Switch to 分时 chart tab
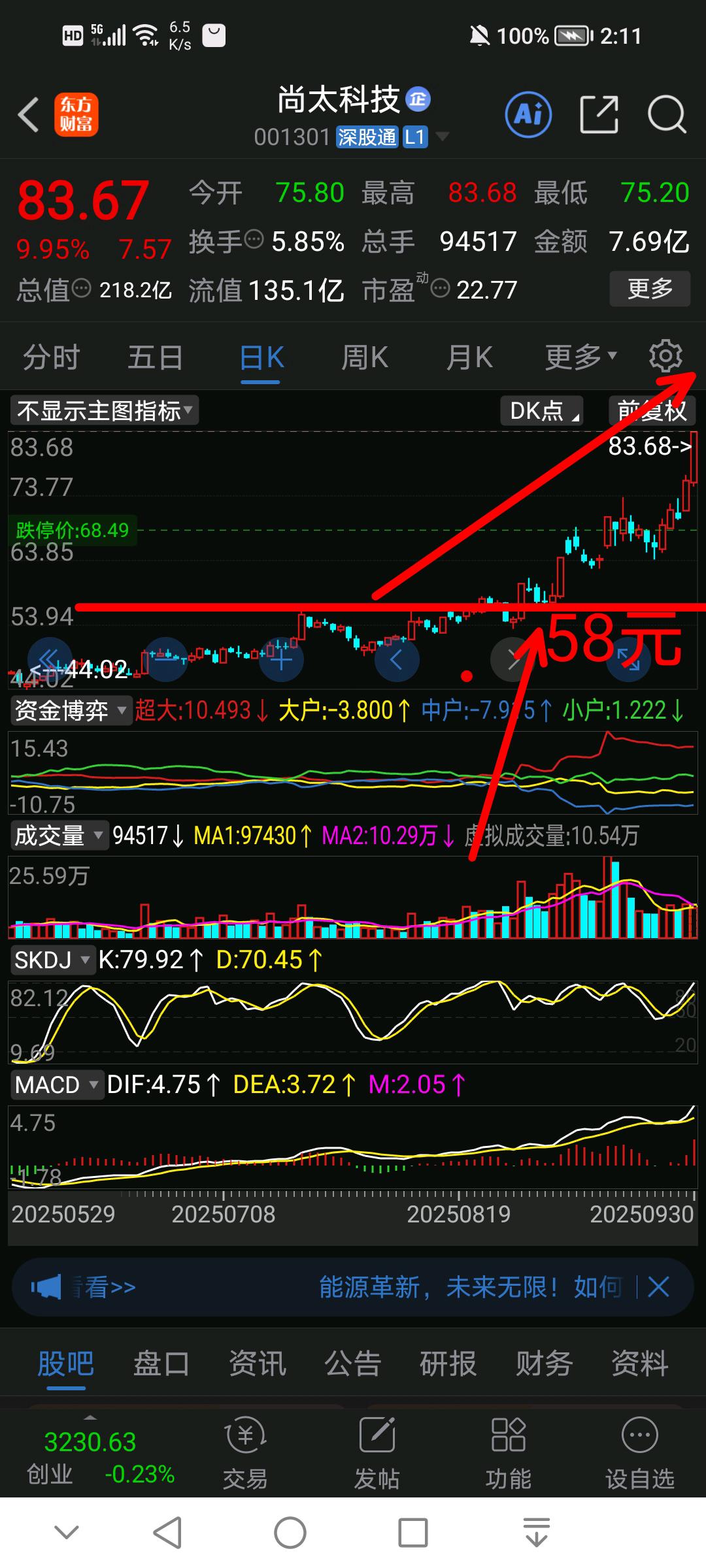Screen dimensions: 706x1568 [x=51, y=357]
